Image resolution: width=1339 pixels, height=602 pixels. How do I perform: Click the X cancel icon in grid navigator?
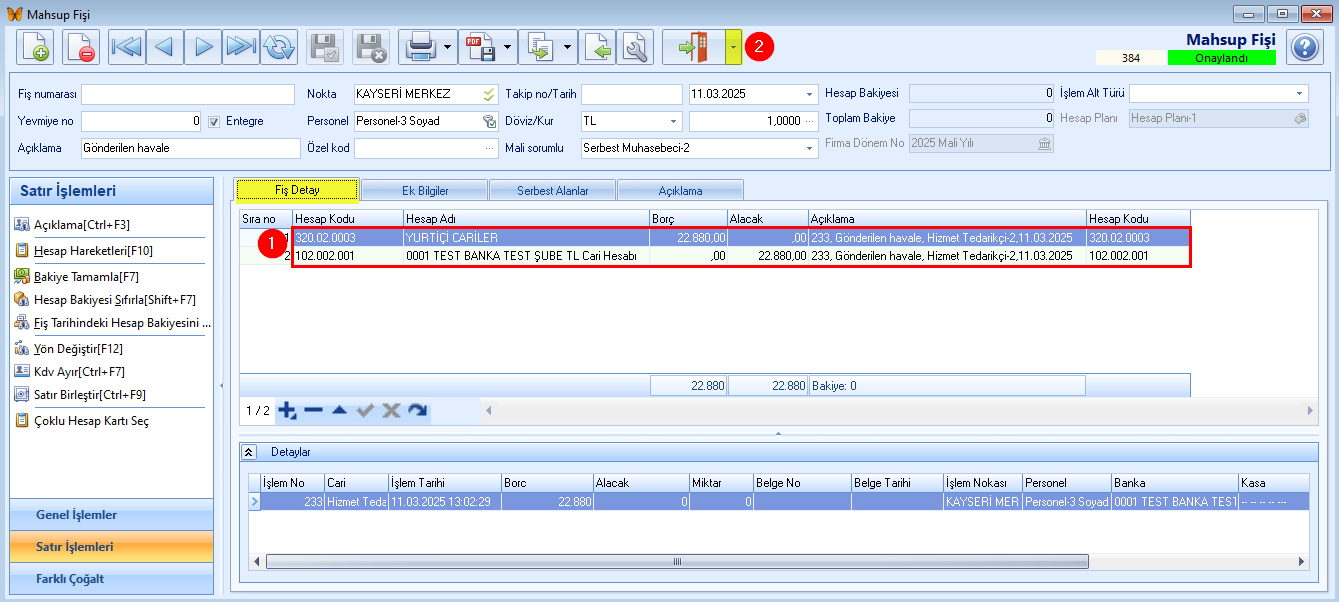pyautogui.click(x=391, y=410)
